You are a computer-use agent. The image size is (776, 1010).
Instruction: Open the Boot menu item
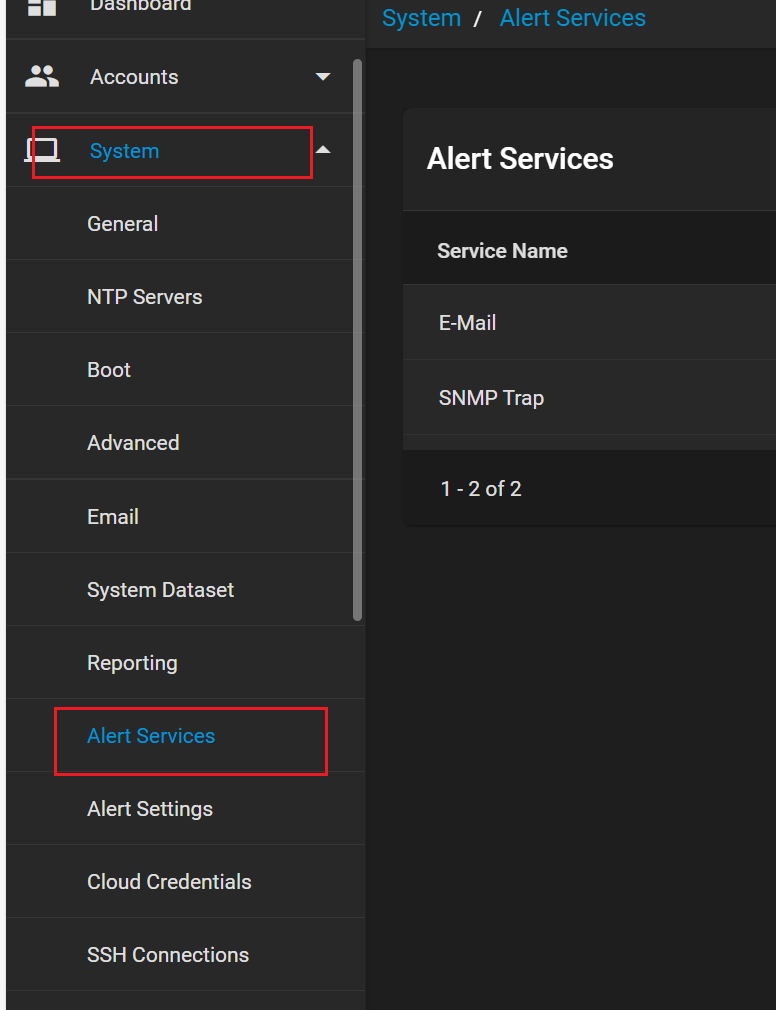(109, 370)
